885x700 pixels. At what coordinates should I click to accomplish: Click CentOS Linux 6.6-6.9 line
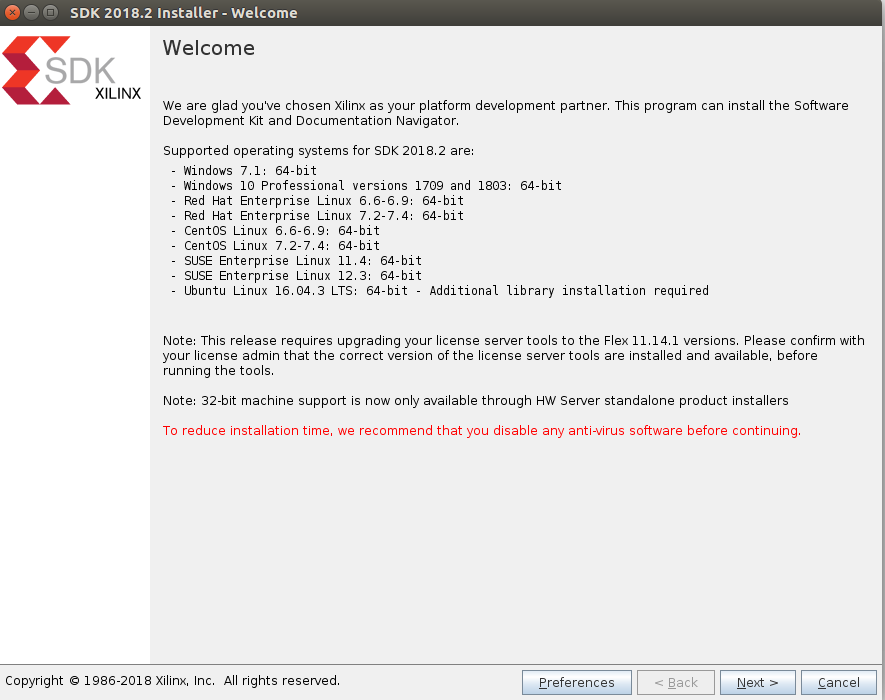[275, 230]
